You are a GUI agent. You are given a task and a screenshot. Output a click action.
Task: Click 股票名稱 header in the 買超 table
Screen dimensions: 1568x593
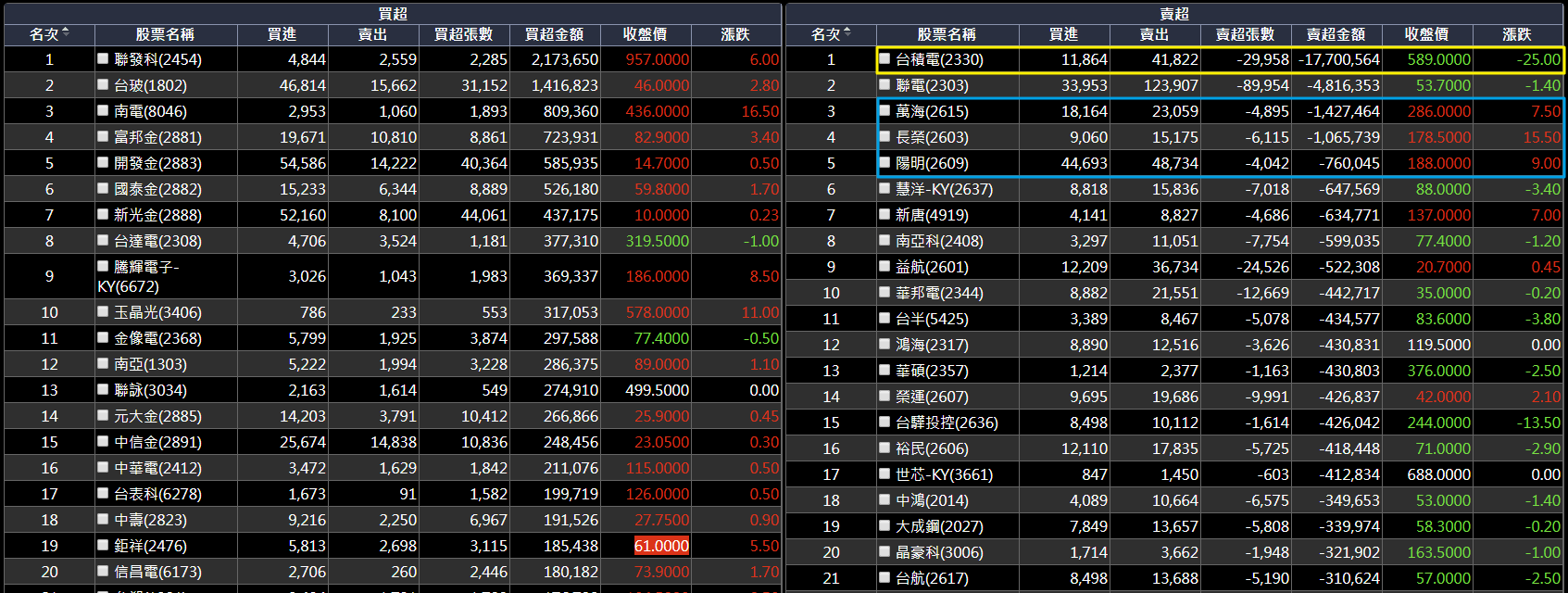tap(166, 34)
